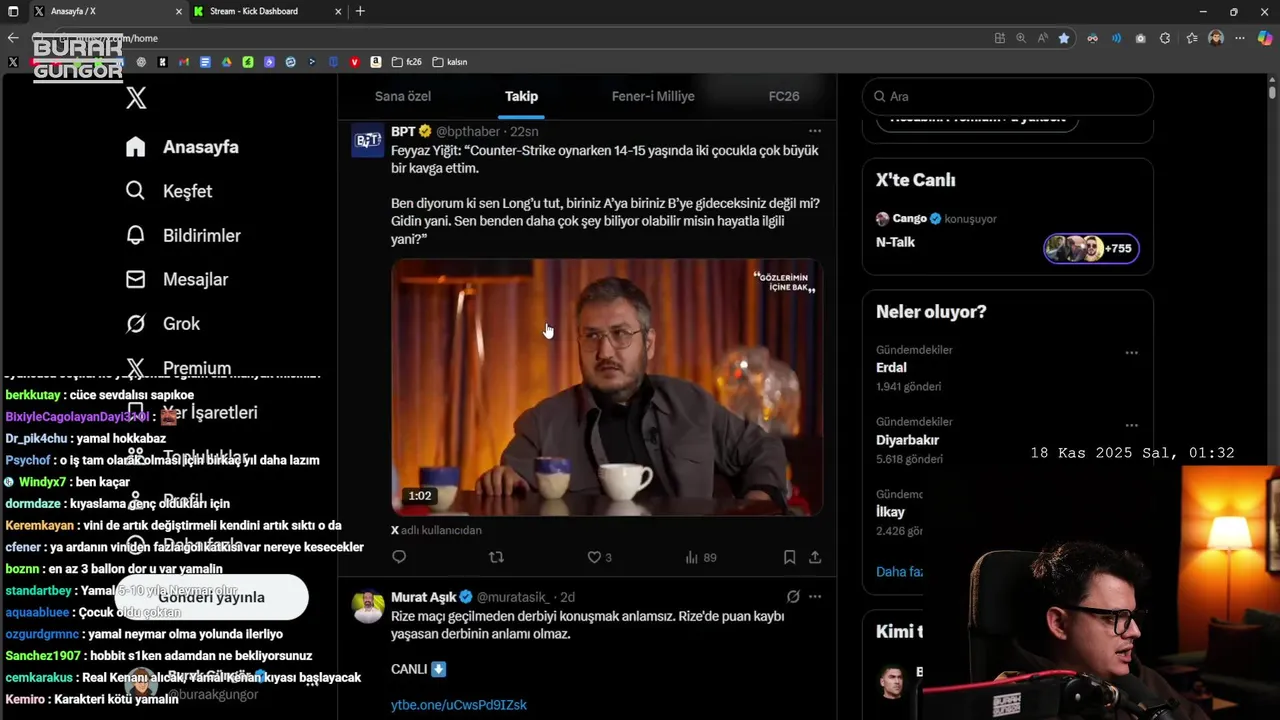Open more options for the Erdal trend
This screenshot has width=1280, height=720.
click(x=1131, y=353)
